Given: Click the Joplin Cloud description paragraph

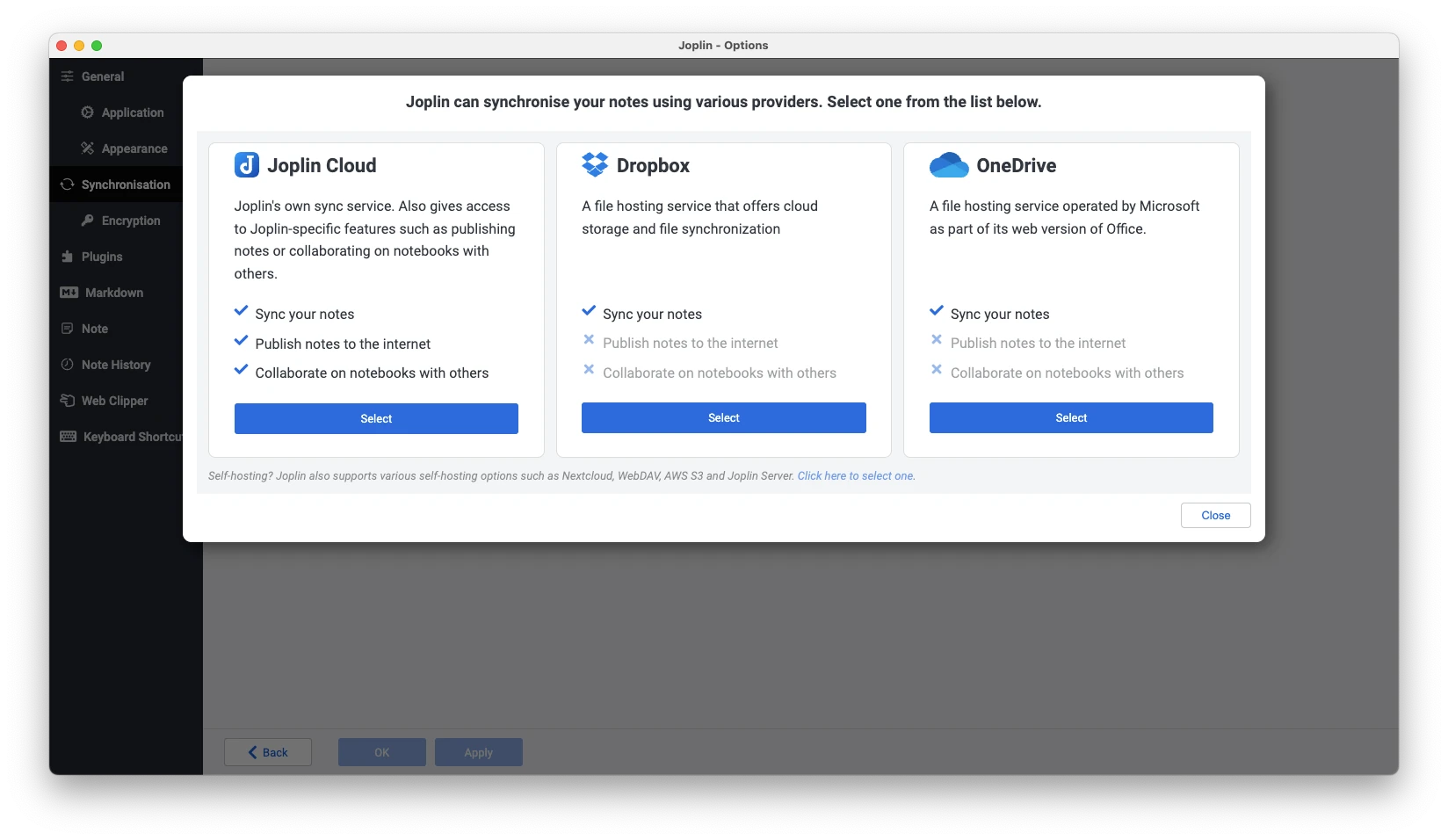Looking at the screenshot, I should coord(374,240).
